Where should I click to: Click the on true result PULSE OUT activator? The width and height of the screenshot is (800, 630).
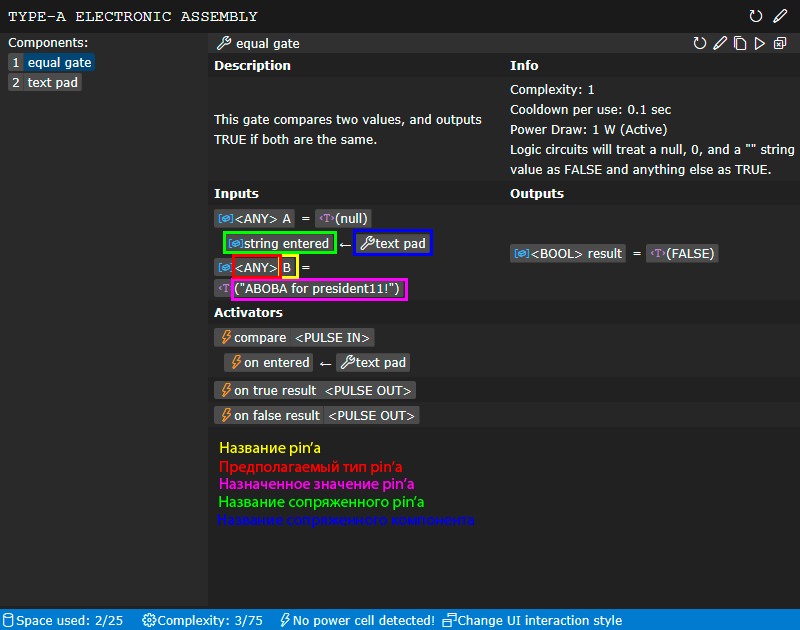(315, 391)
